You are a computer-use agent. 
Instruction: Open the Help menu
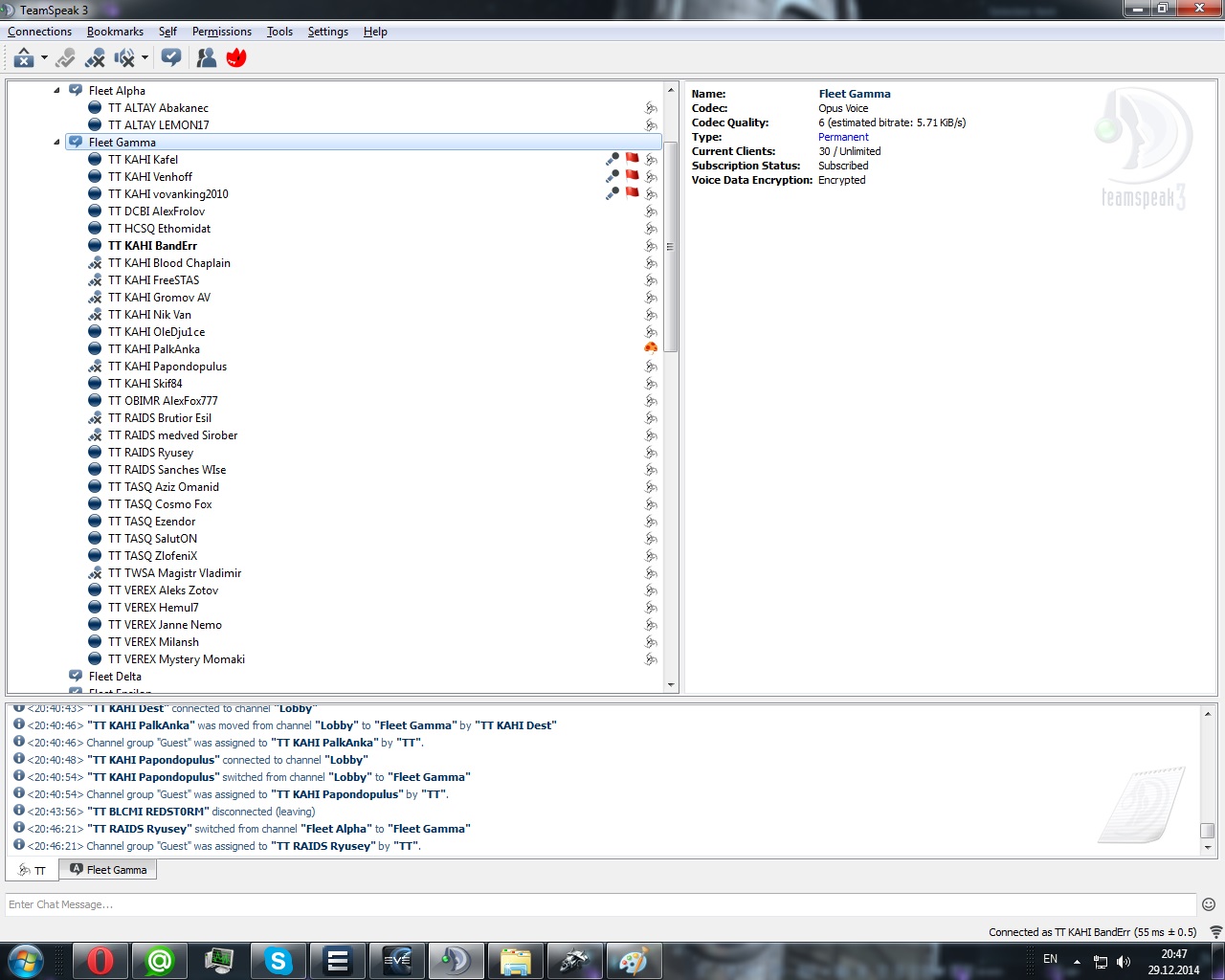coord(375,32)
